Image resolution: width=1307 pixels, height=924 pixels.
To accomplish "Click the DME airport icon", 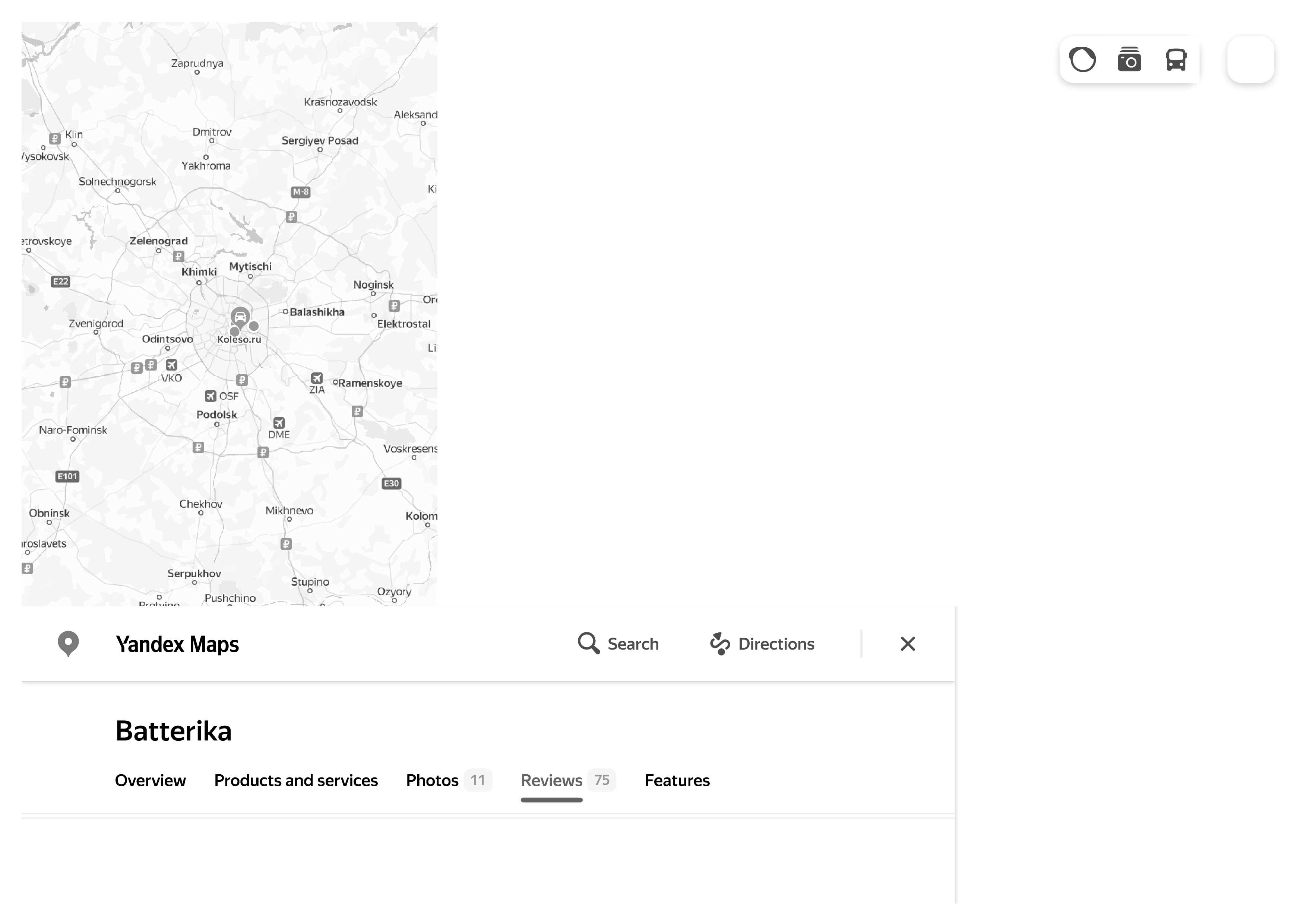I will click(x=279, y=423).
